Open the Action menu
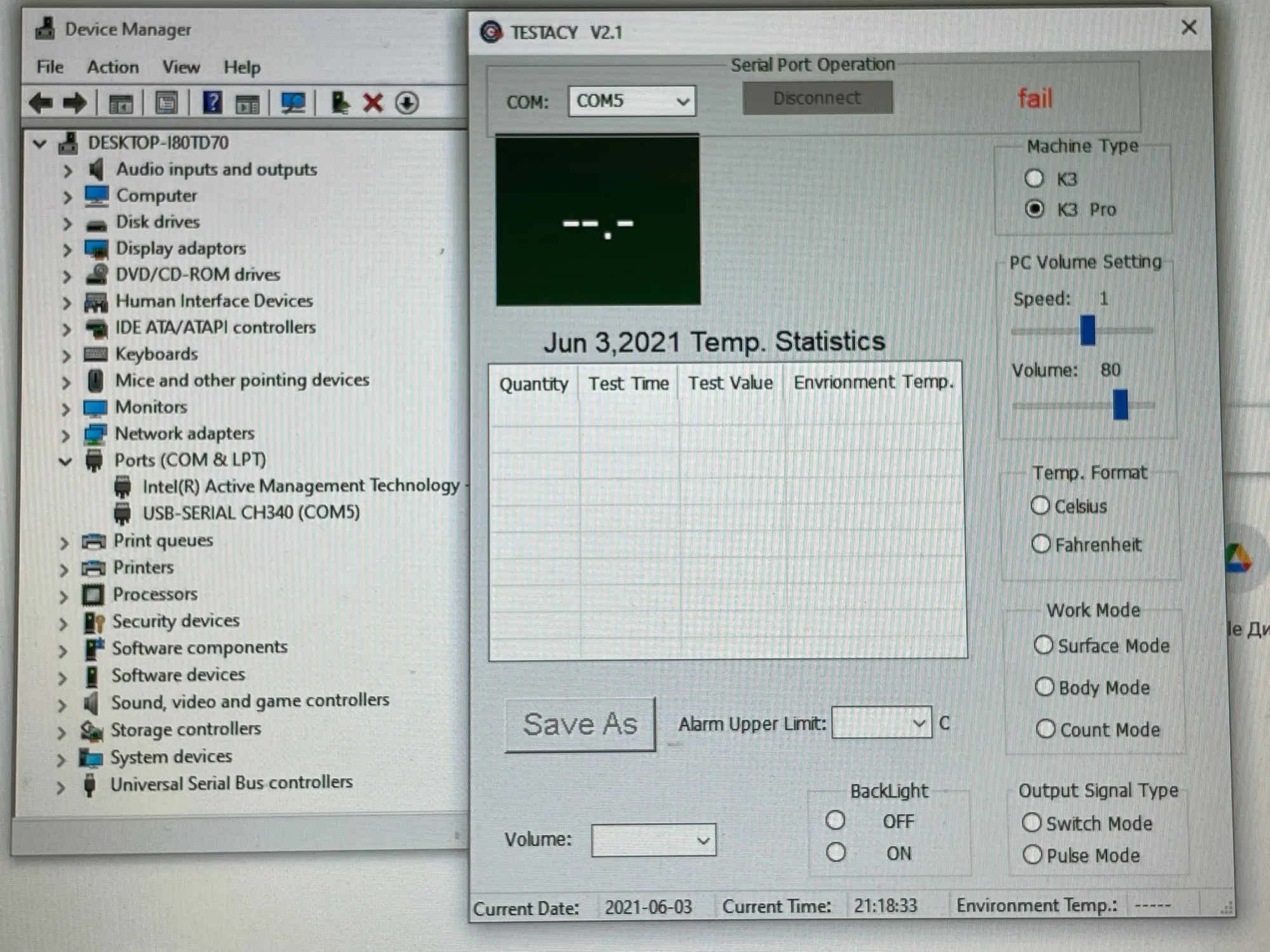Image resolution: width=1270 pixels, height=952 pixels. pyautogui.click(x=113, y=67)
